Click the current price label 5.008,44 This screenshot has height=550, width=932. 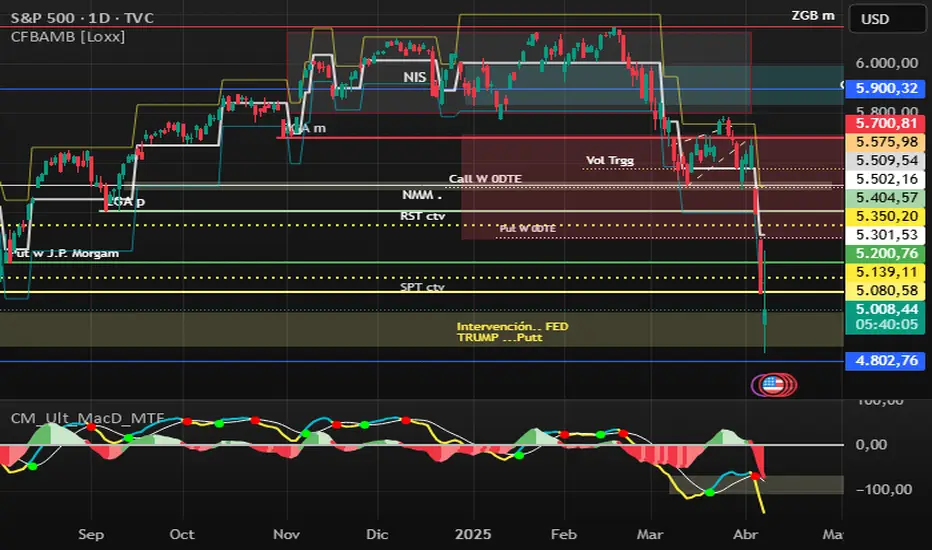click(x=886, y=309)
